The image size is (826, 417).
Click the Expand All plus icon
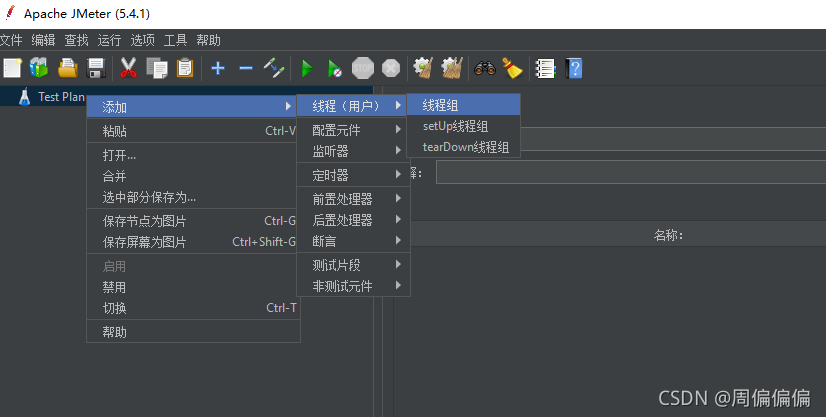pos(218,68)
